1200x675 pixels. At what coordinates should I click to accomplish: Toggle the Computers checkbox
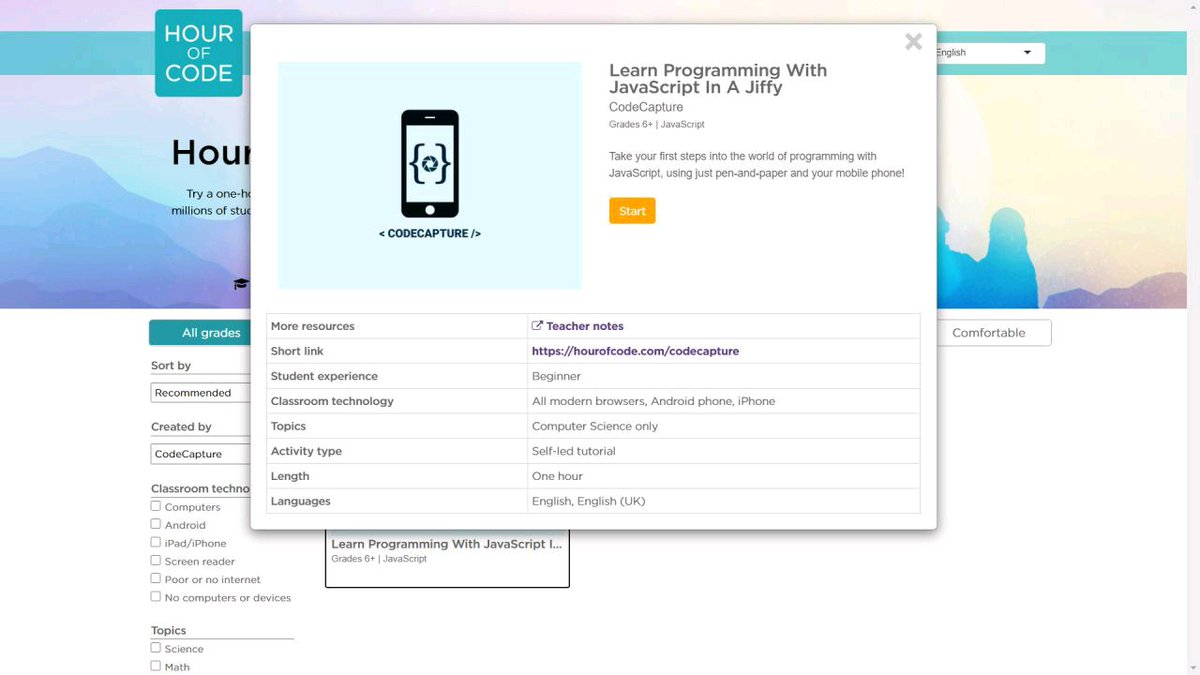[x=156, y=506]
